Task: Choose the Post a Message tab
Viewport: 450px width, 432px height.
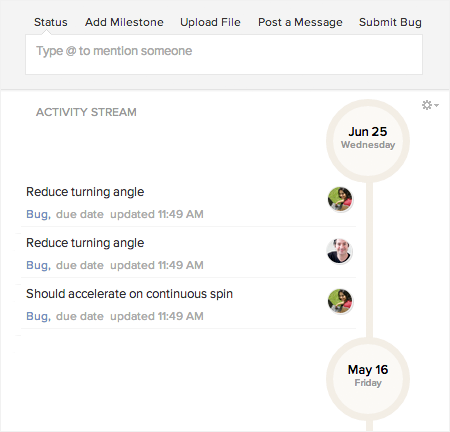Action: (x=300, y=22)
